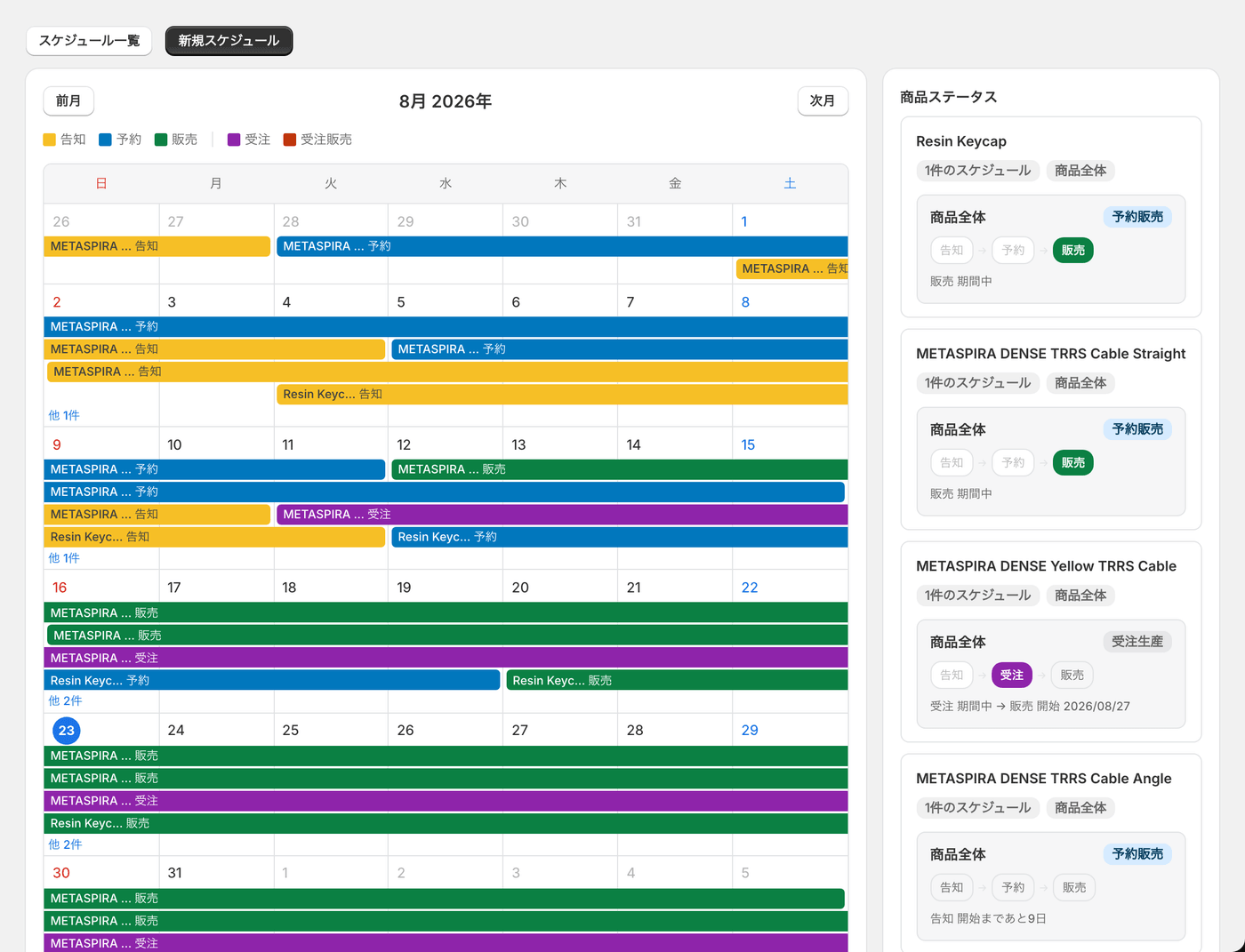Screen dimensions: 1245x952
Task: Click the yellow 告知 legend swatch
Action: [50, 140]
